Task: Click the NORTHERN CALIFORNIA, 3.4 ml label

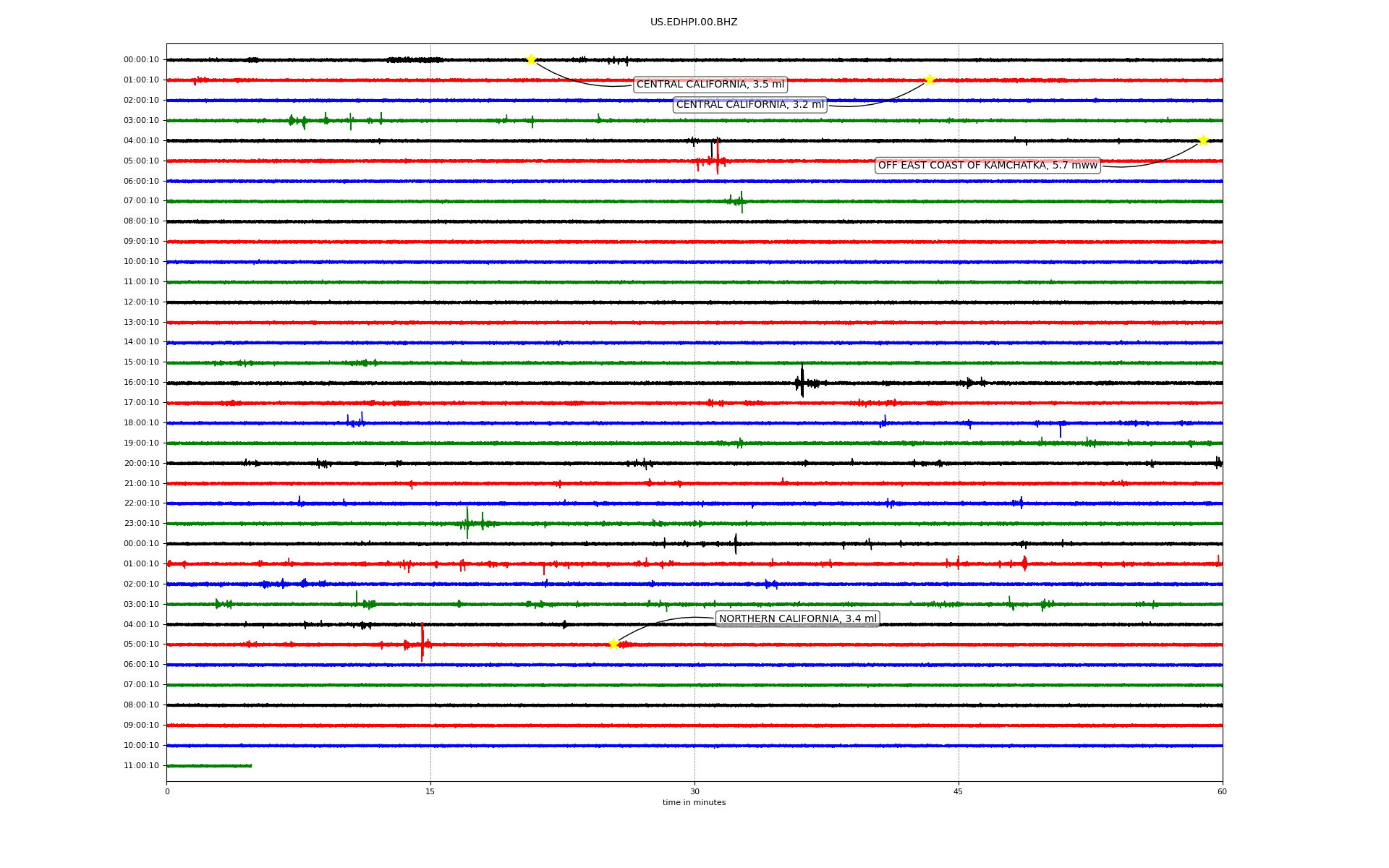Action: 797,618
